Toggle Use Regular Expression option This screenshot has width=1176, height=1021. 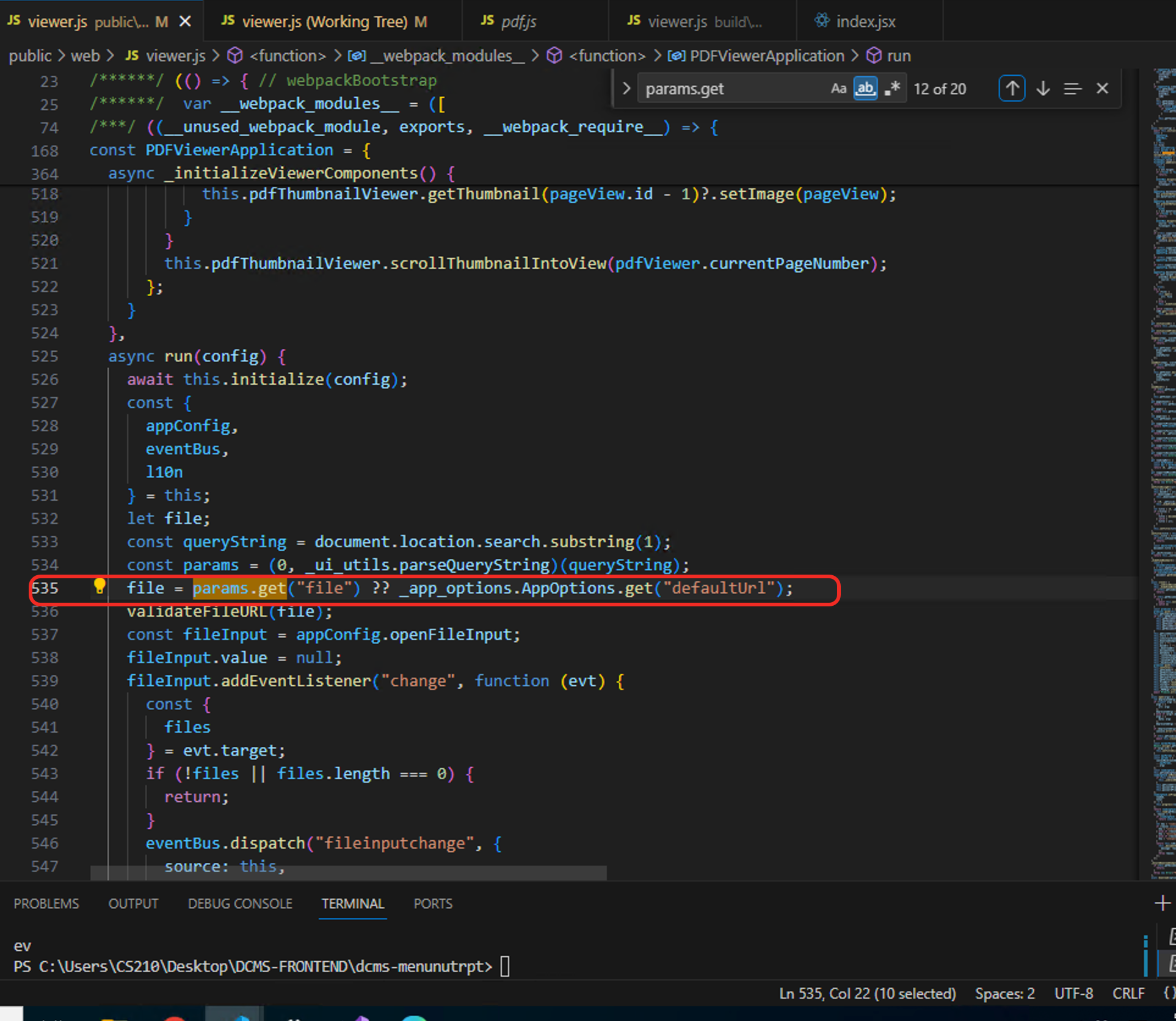click(x=892, y=89)
